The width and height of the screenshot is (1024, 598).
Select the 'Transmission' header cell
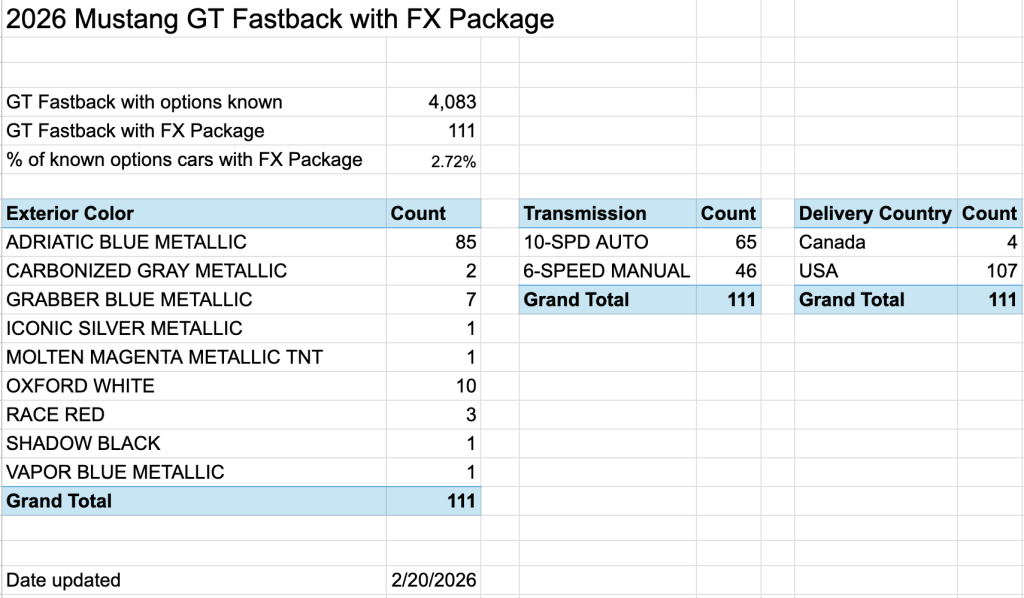pos(585,213)
